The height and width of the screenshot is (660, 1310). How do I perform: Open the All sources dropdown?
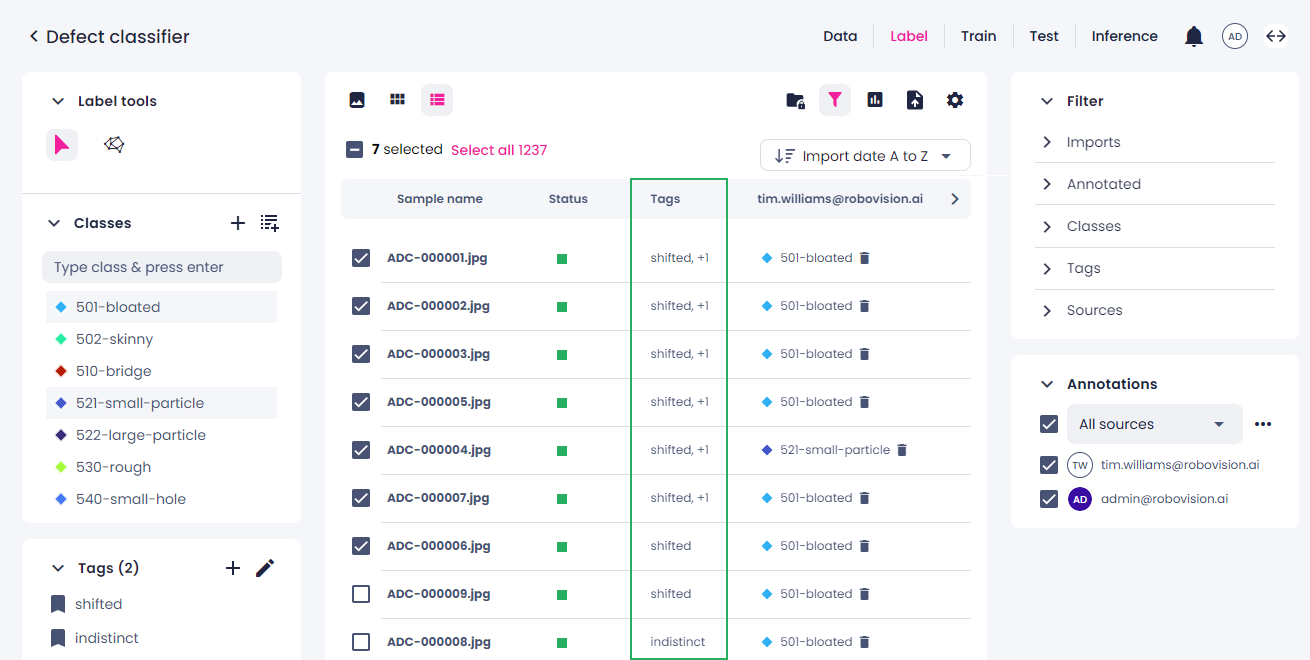(x=1154, y=424)
